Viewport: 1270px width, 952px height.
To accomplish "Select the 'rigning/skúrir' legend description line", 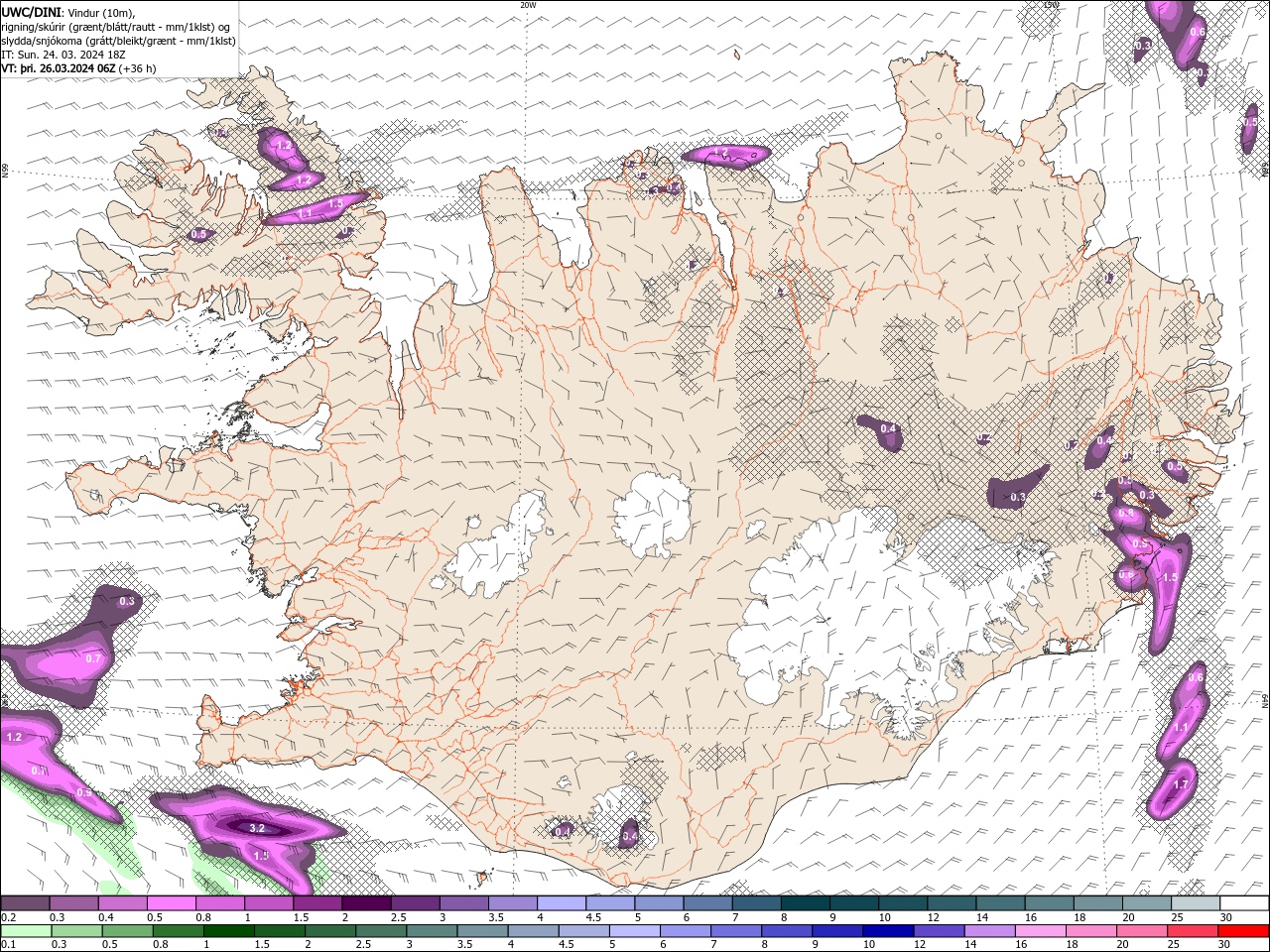I will click(115, 27).
